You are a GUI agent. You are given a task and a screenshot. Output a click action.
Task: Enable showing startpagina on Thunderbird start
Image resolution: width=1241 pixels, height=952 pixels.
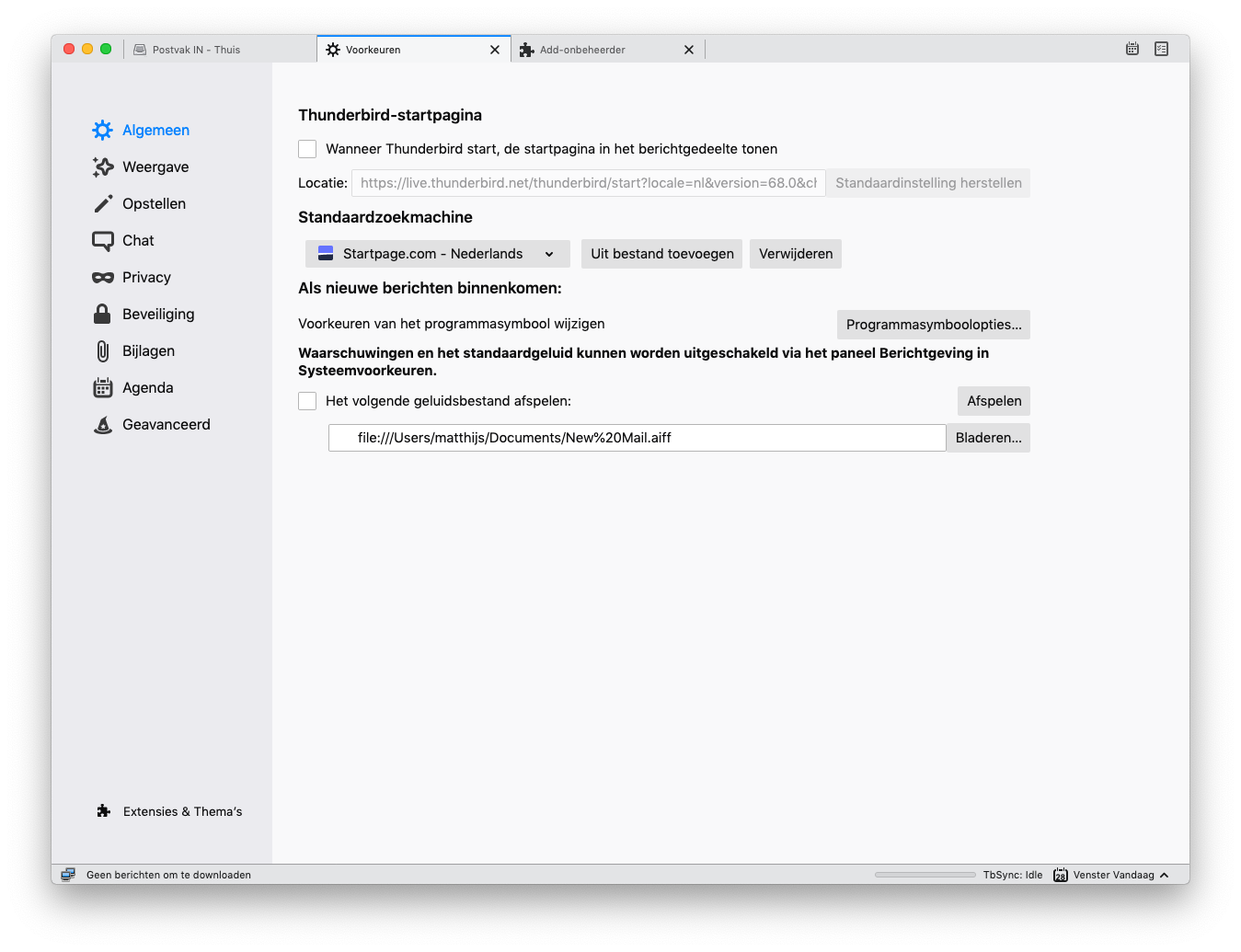coord(307,149)
